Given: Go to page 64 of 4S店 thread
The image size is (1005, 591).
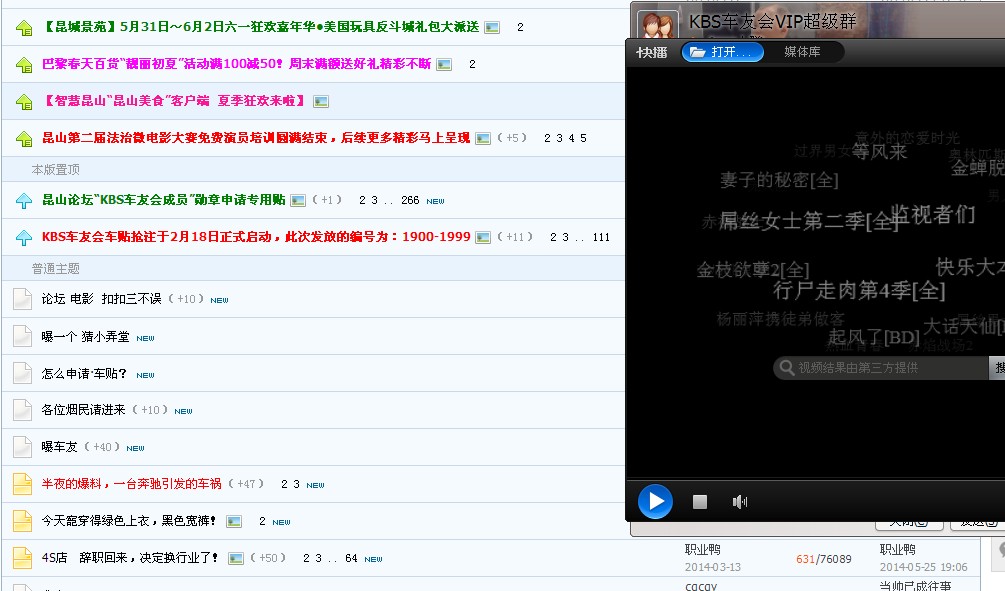Looking at the screenshot, I should (351, 559).
